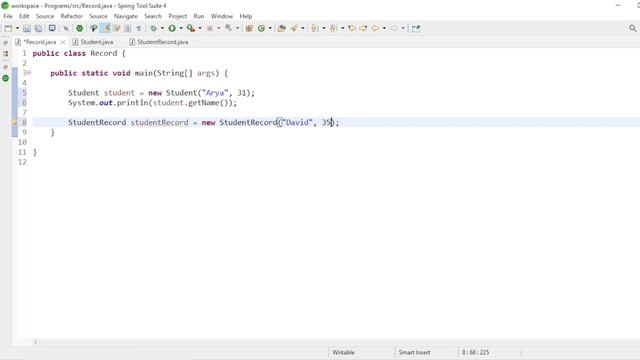Click the flashlight Search toolbar icon
Screen dimensions: 640x360
point(294,28)
